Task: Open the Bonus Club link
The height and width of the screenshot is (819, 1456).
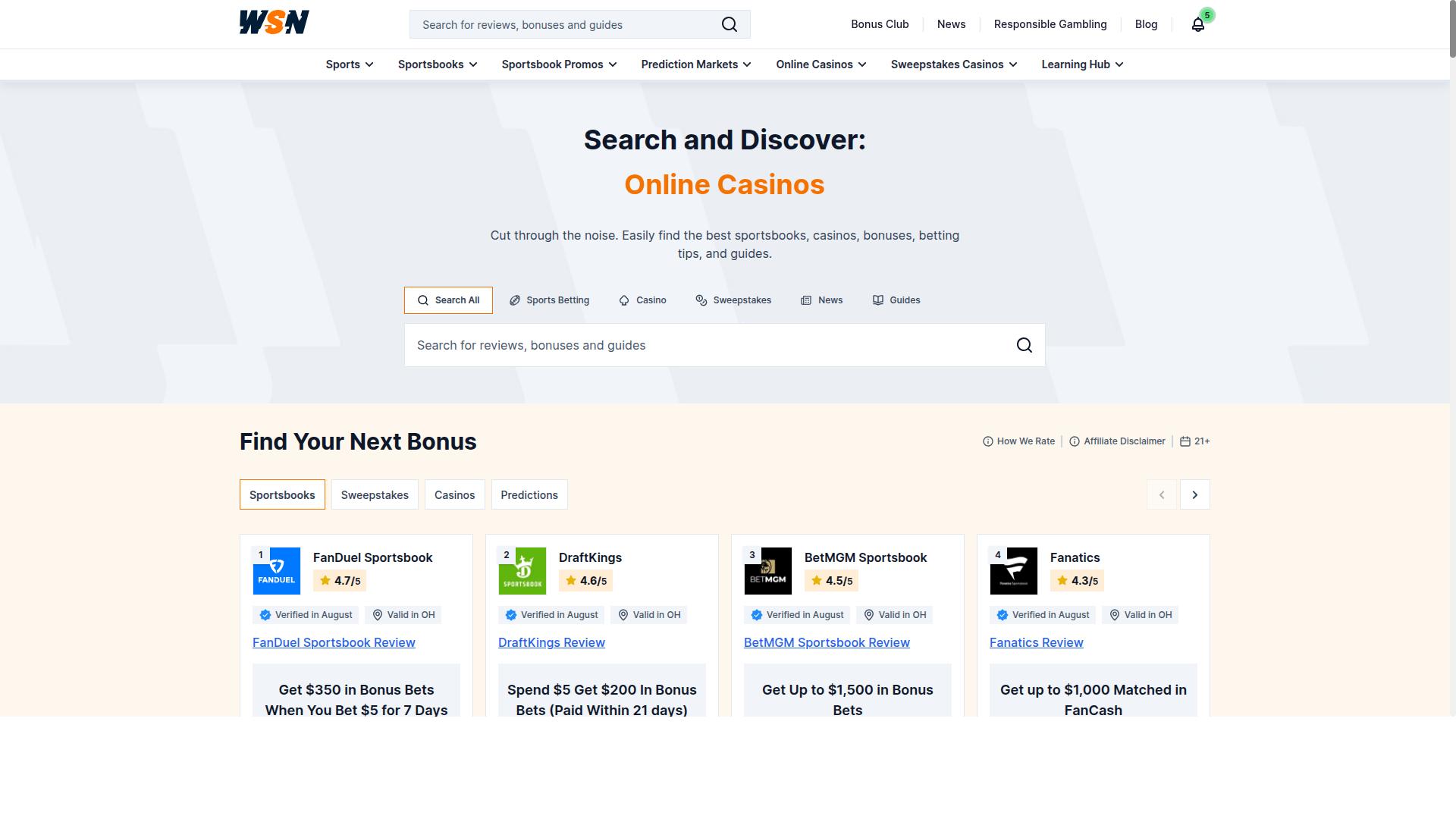Action: (x=880, y=24)
